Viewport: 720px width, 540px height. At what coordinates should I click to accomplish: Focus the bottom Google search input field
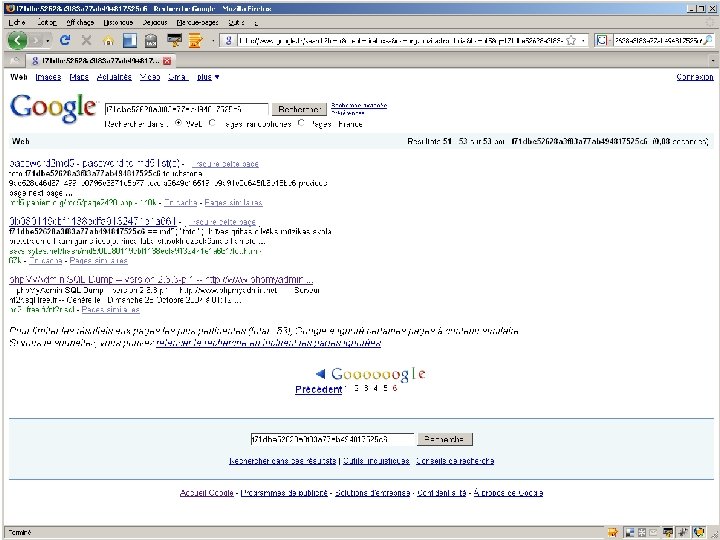pos(332,439)
